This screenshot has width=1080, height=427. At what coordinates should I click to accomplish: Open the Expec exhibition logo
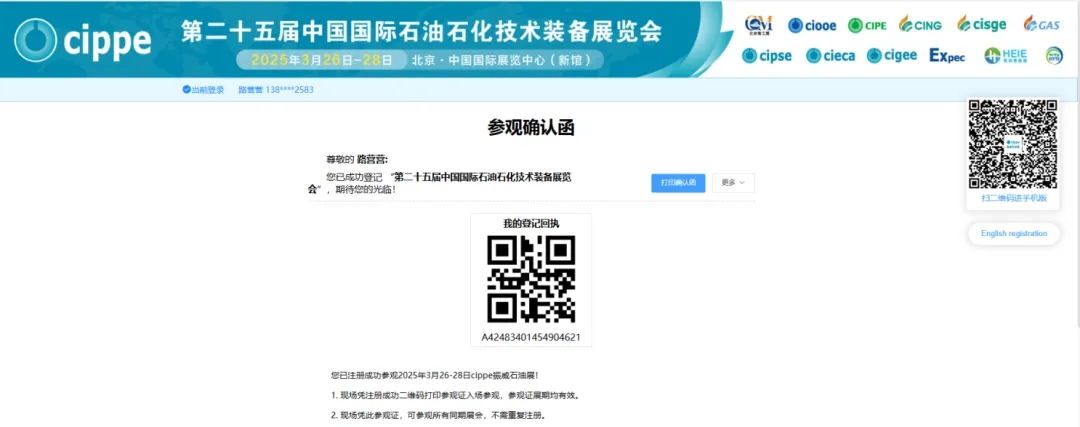click(x=947, y=56)
